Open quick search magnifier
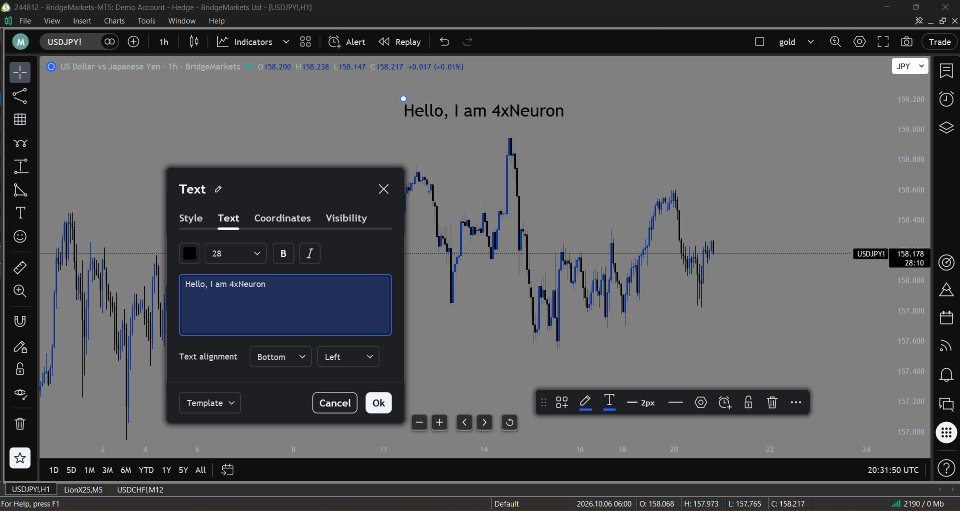Image resolution: width=960 pixels, height=511 pixels. tap(835, 42)
